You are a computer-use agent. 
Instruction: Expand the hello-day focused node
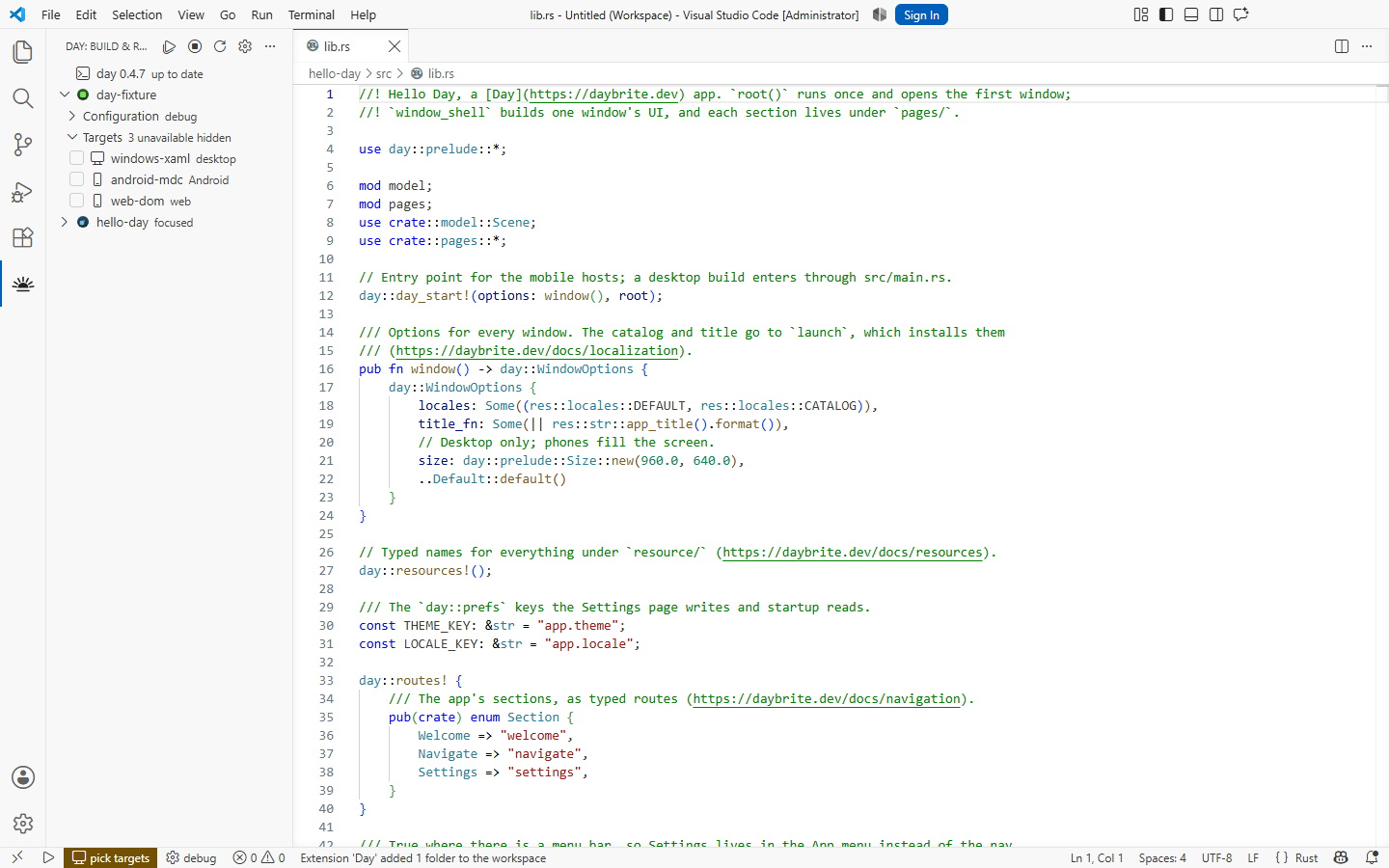65,222
